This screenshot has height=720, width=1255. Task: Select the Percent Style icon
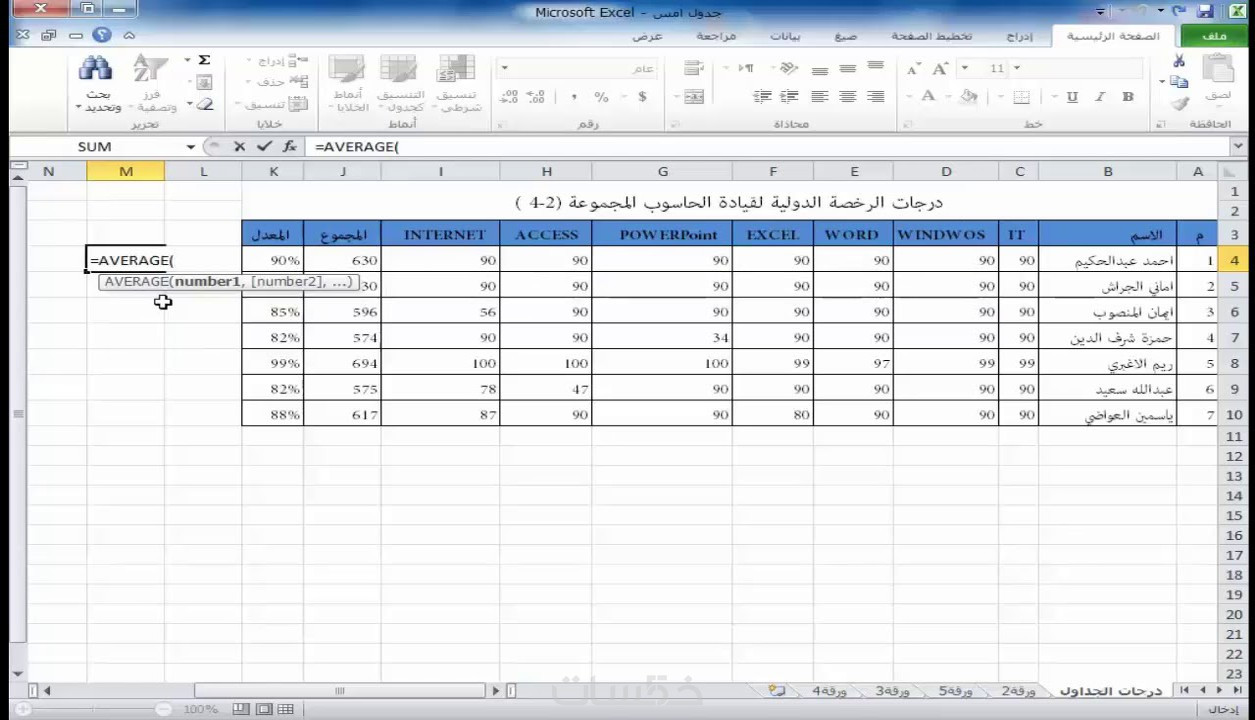tap(600, 97)
